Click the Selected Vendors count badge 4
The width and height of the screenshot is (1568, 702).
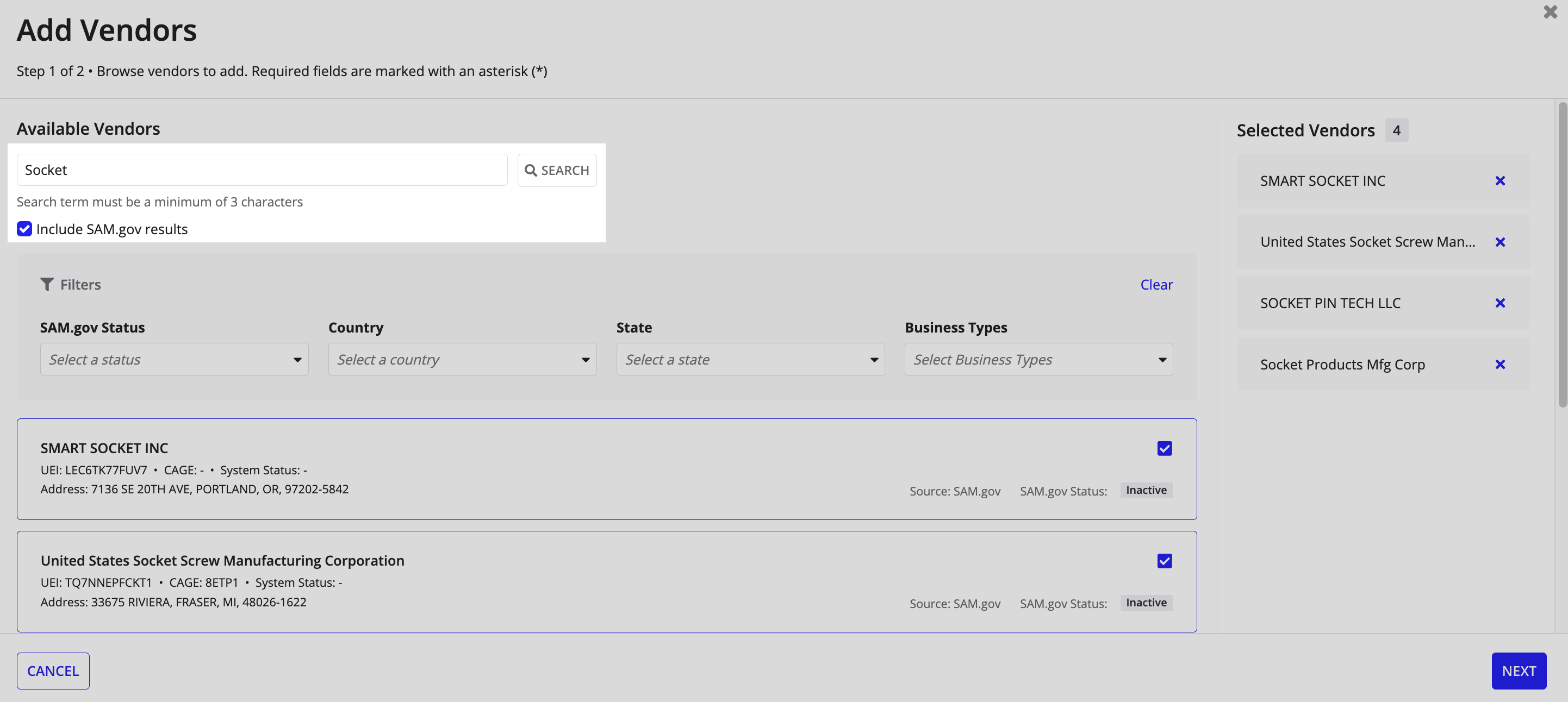[x=1396, y=130]
